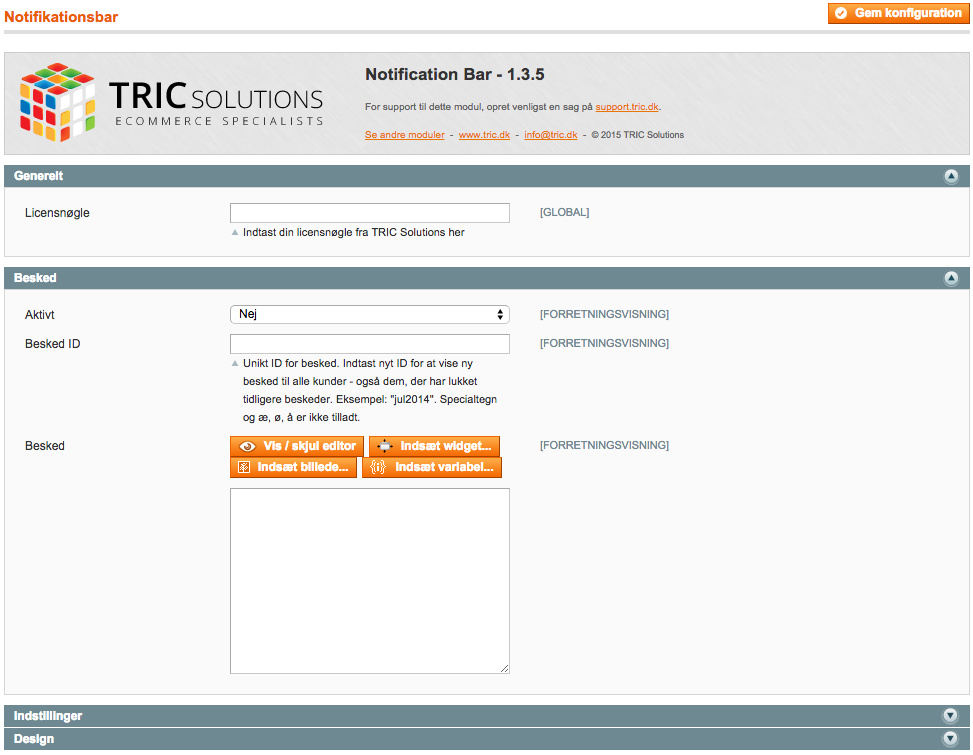Image resolution: width=973 pixels, height=755 pixels.
Task: Click the info@tric.dk email link
Action: pos(551,135)
